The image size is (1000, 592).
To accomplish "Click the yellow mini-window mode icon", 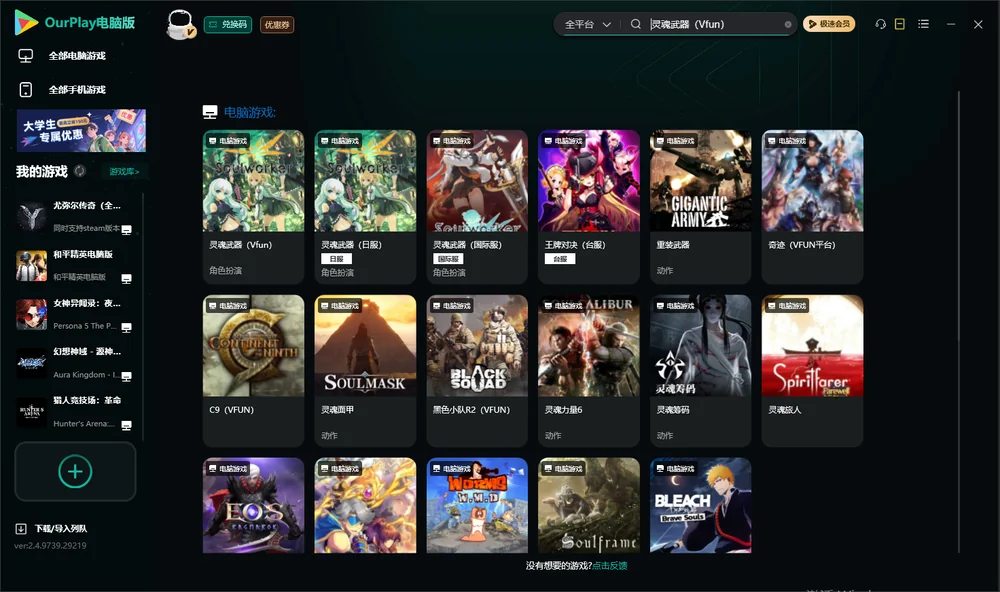I will 900,24.
